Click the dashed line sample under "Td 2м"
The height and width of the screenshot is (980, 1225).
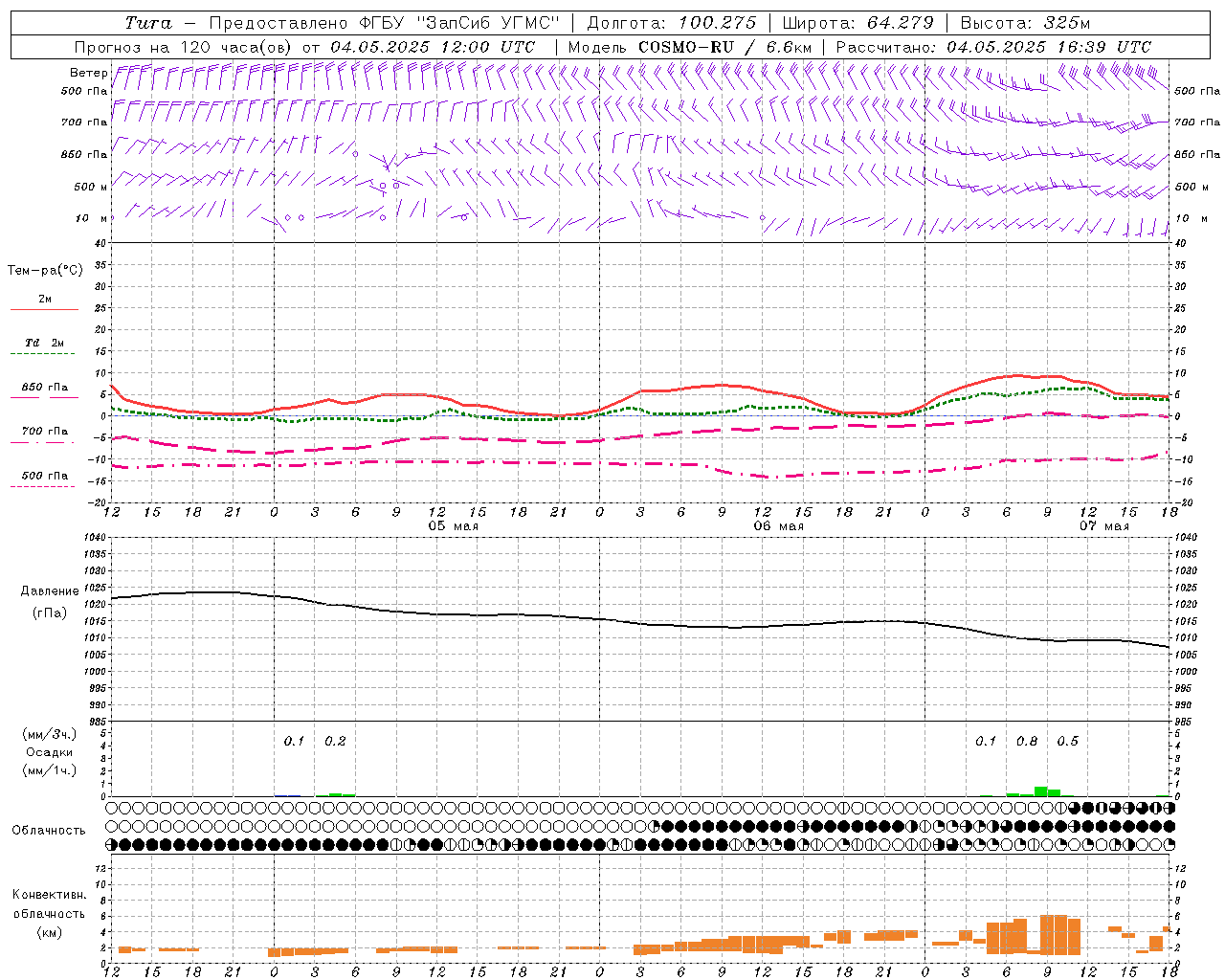[x=42, y=354]
